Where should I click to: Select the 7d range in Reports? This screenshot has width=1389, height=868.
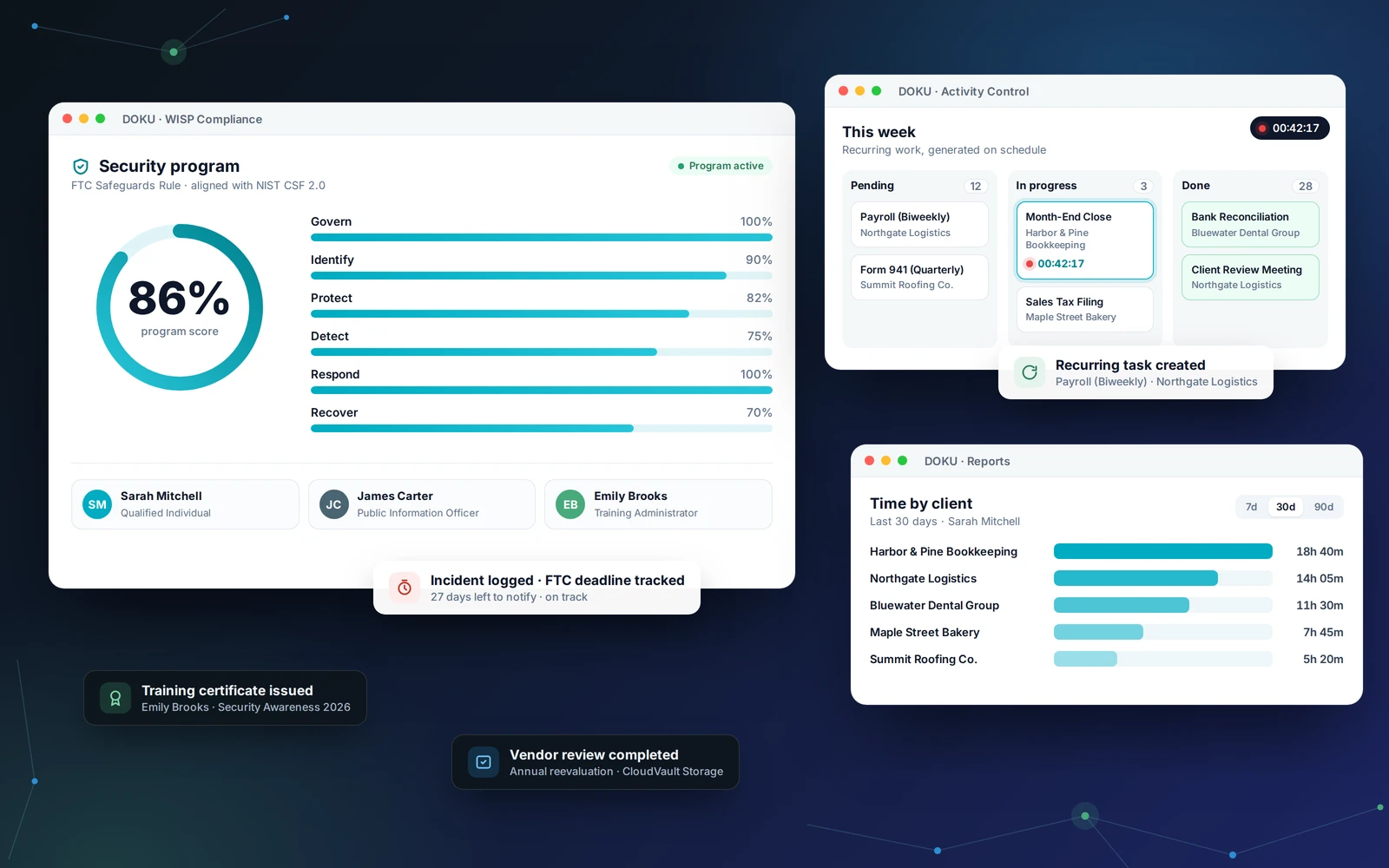pos(1251,507)
